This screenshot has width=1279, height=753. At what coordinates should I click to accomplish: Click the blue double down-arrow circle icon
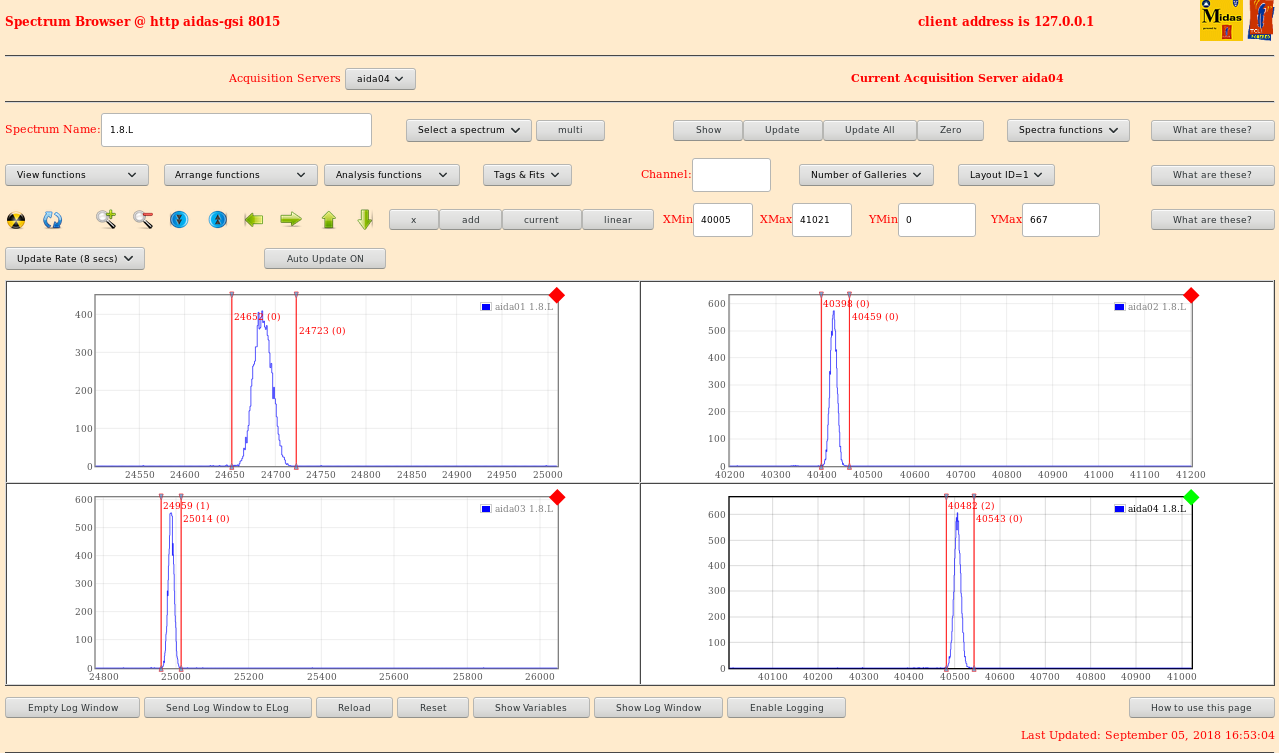179,219
